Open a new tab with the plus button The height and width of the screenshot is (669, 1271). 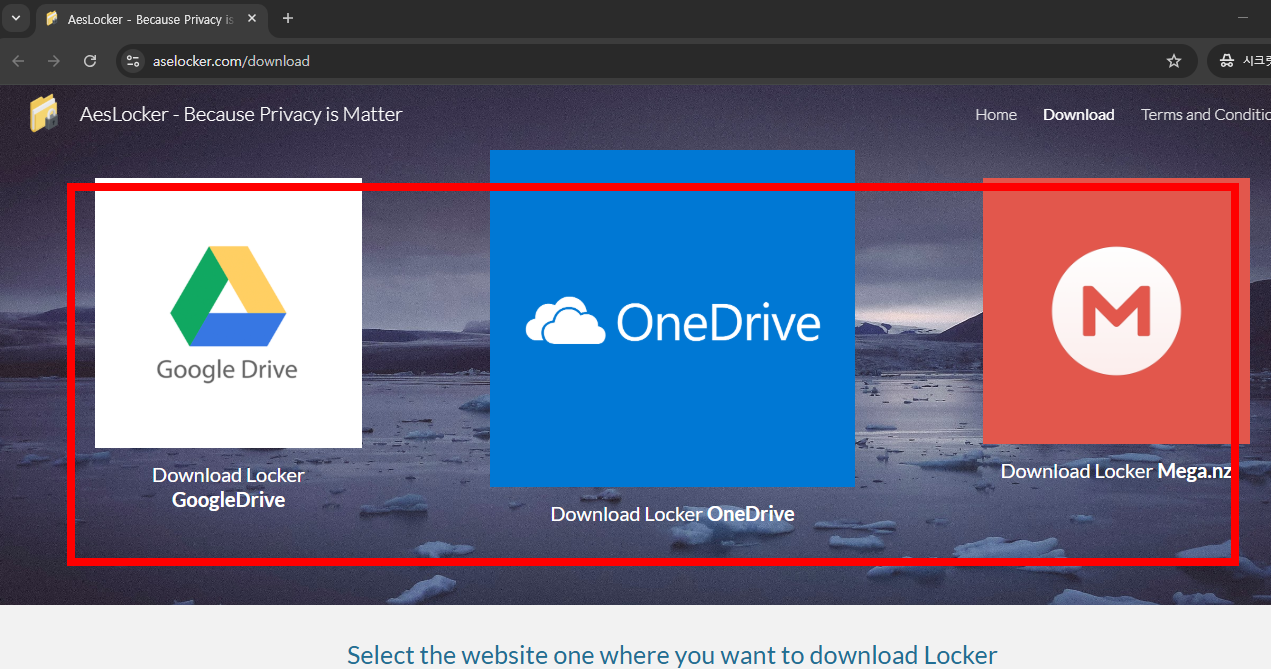click(288, 18)
